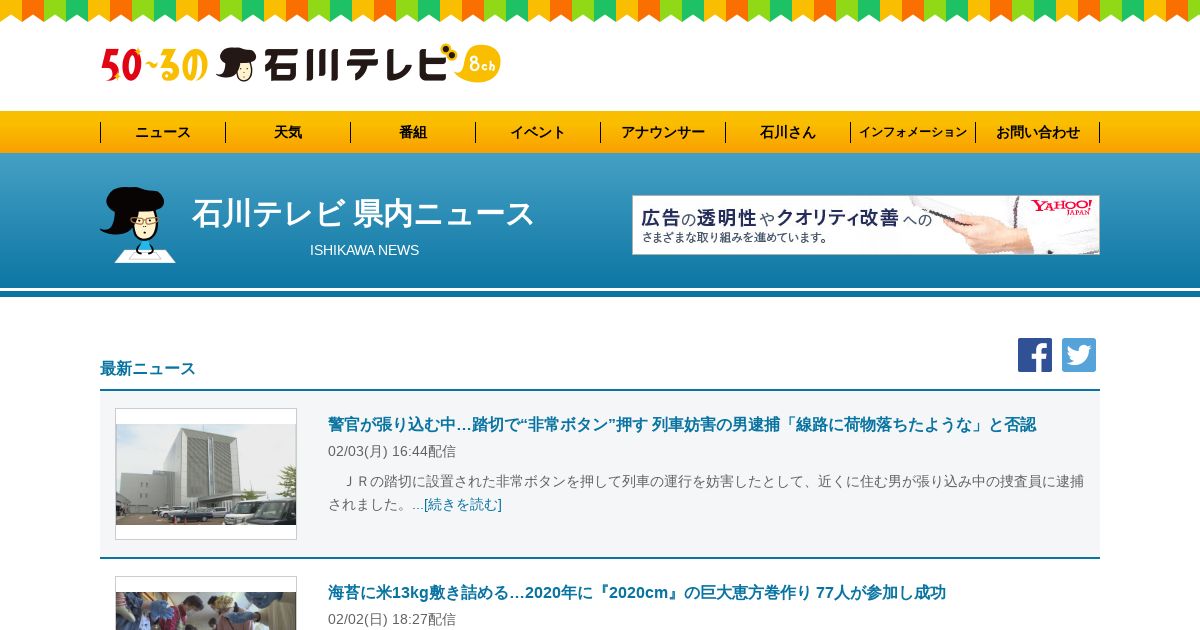Image resolution: width=1200 pixels, height=630 pixels.
Task: Click the ISHIKAWA NEWS subtitle text
Action: 364,250
